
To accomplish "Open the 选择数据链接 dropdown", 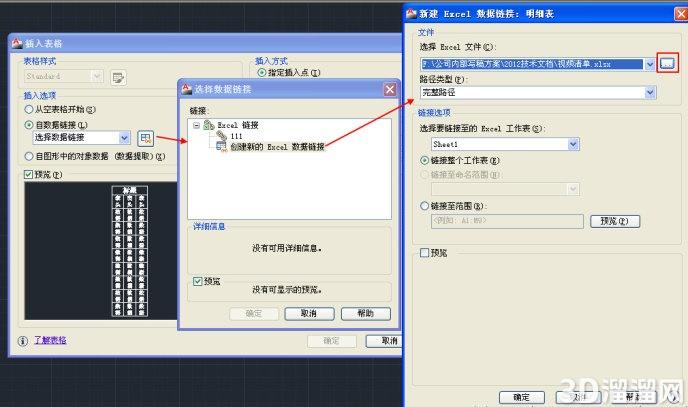I will coord(124,138).
